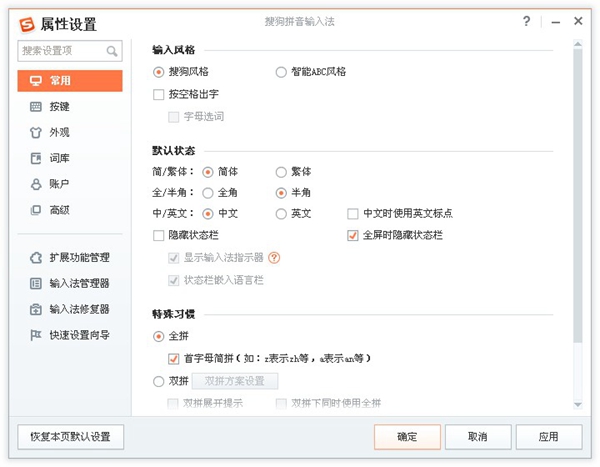This screenshot has width=600, height=467.
Task: Click the 常用 monitor icon
Action: pos(36,81)
